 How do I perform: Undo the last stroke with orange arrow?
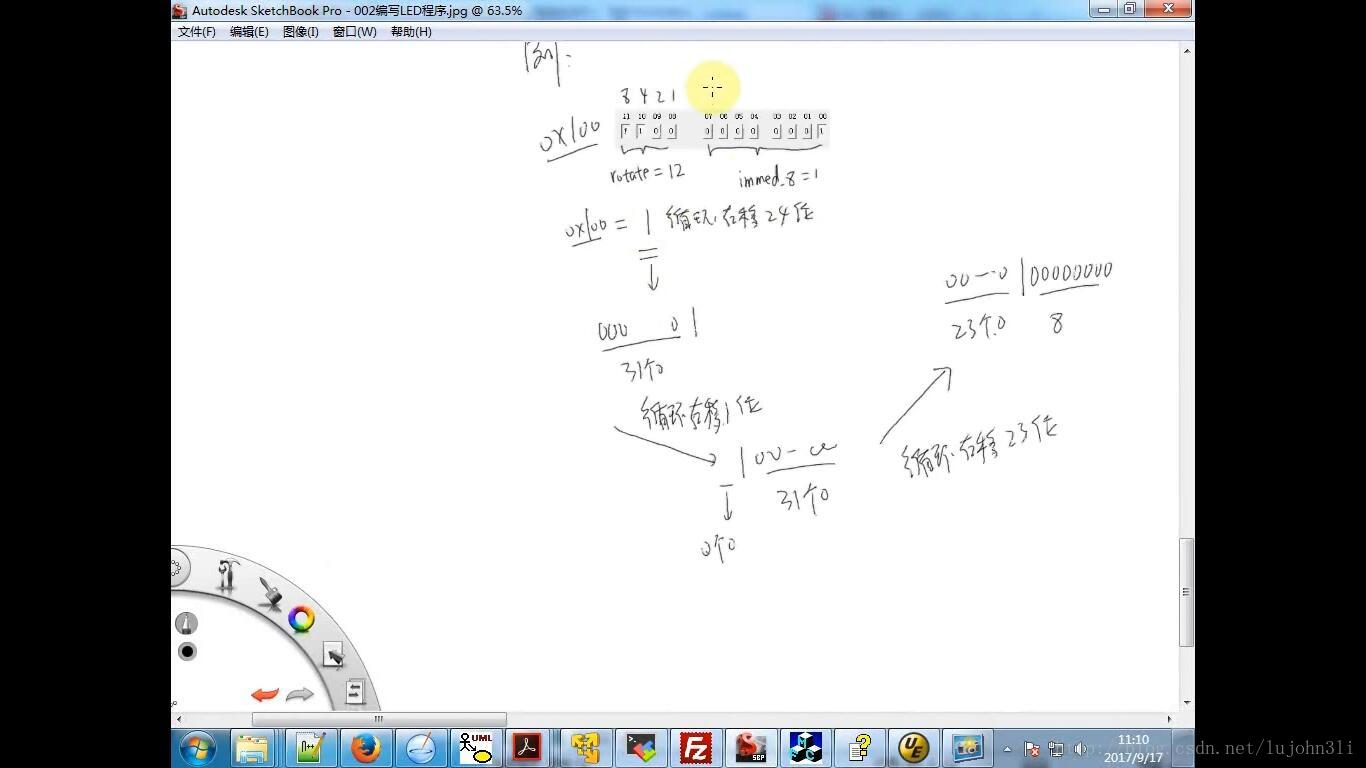(265, 694)
